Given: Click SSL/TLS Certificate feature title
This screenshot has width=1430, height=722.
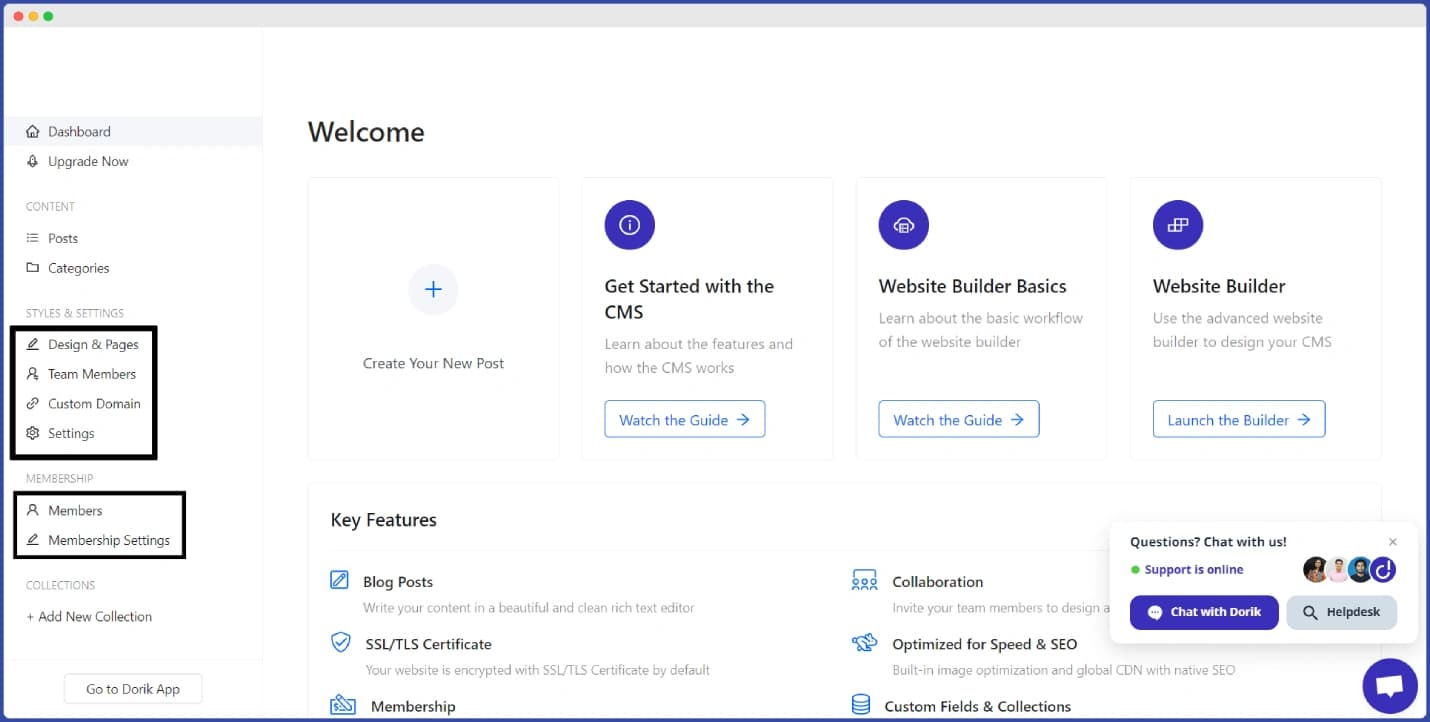Looking at the screenshot, I should point(429,644).
